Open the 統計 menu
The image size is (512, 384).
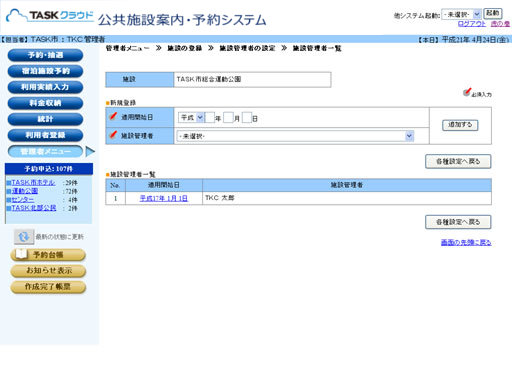click(45, 119)
